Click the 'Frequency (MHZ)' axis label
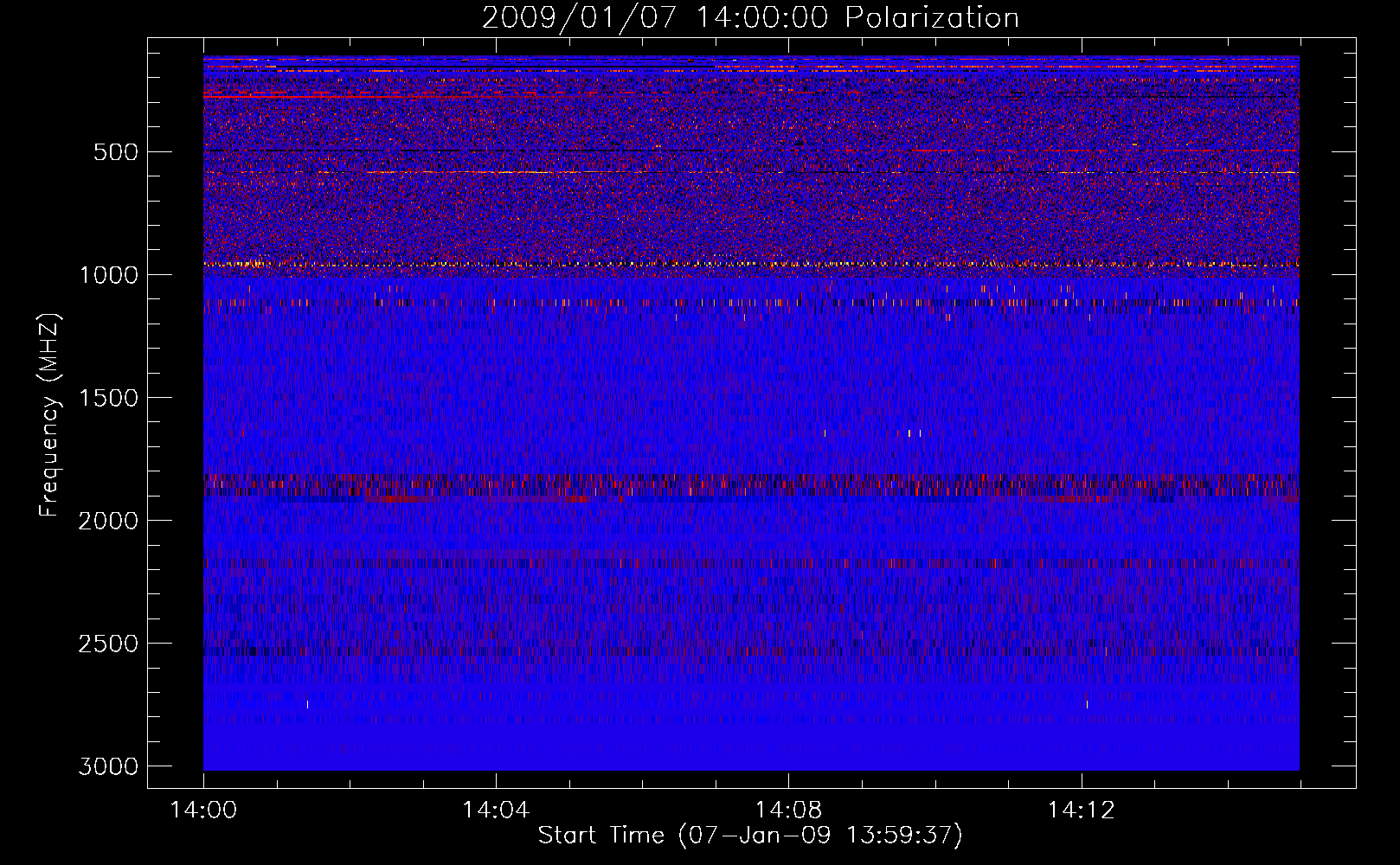The width and height of the screenshot is (1400, 865). (x=50, y=415)
